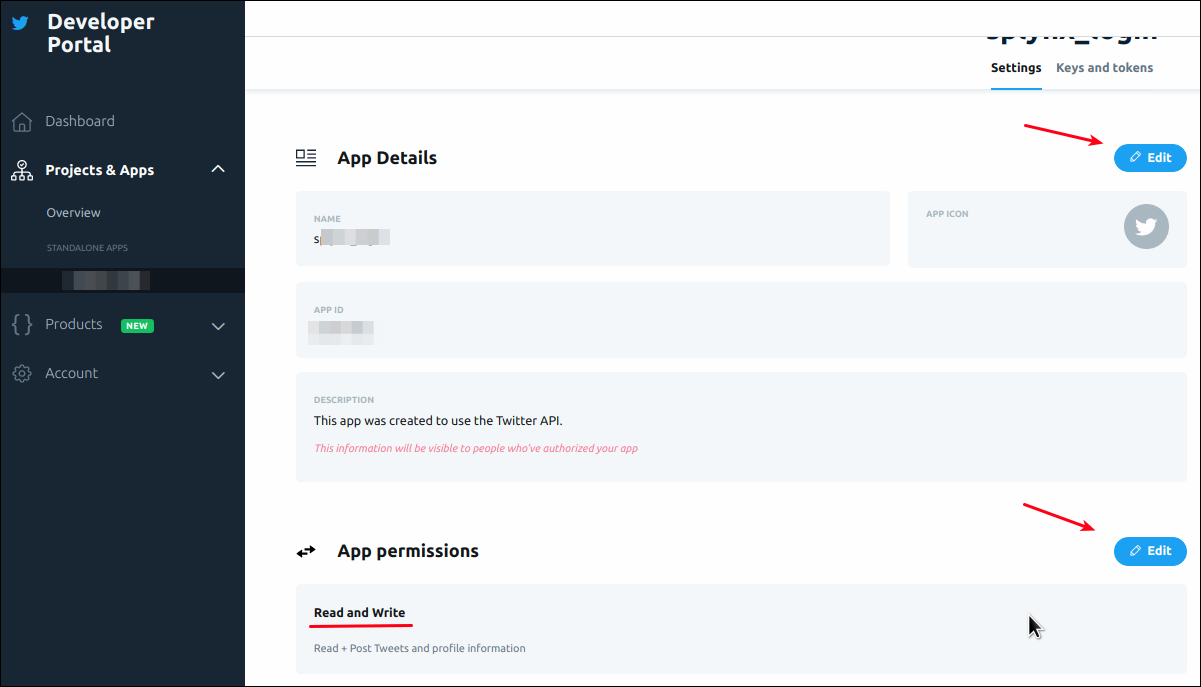This screenshot has height=687, width=1201.
Task: Click the app description text
Action: pyautogui.click(x=445, y=421)
